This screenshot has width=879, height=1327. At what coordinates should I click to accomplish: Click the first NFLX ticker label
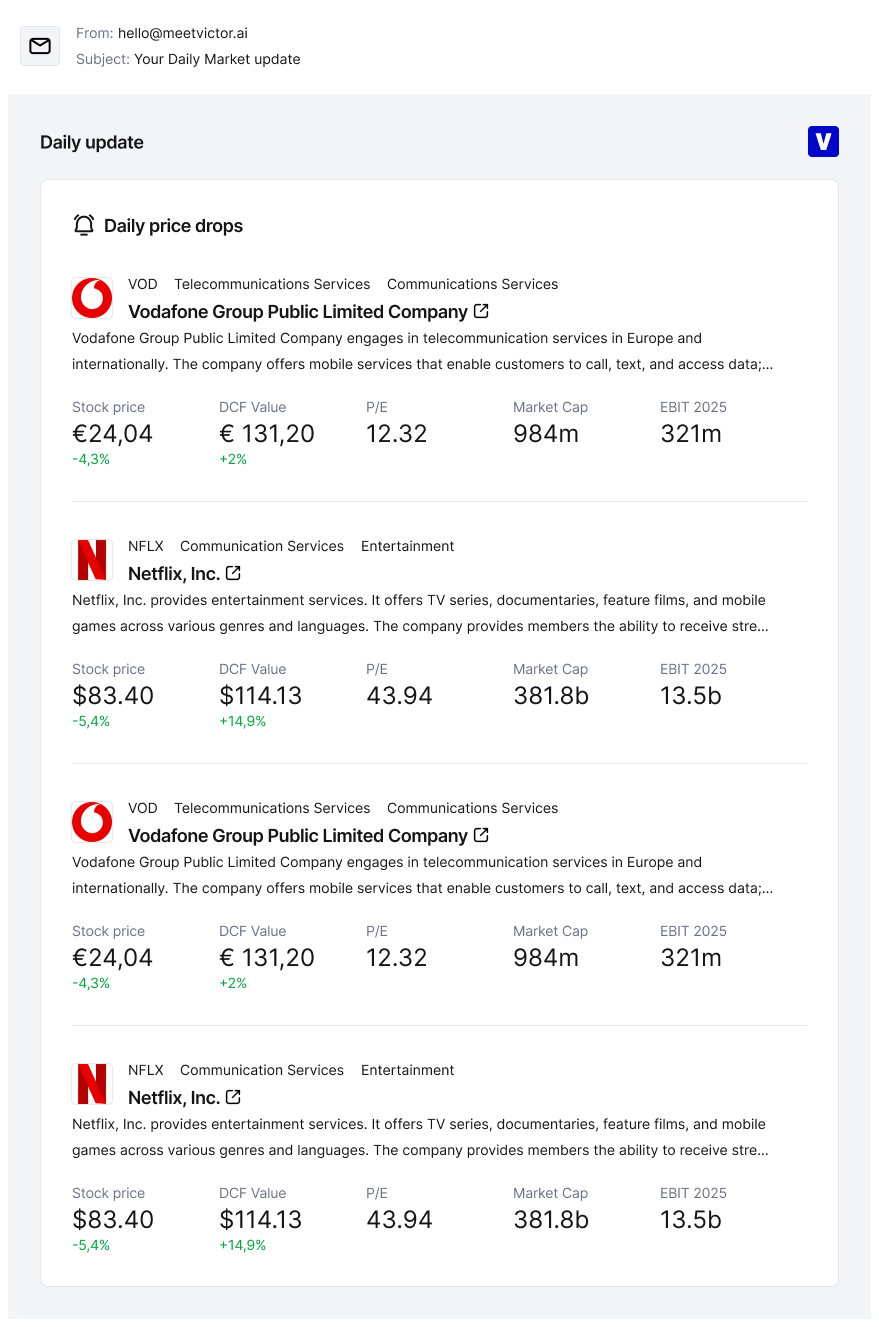click(x=146, y=546)
